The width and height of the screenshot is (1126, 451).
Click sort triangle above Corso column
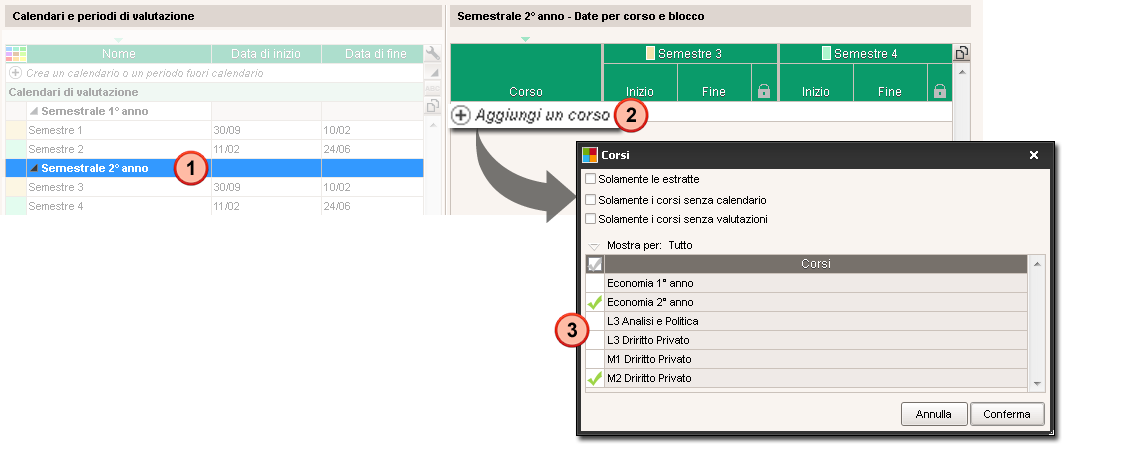(525, 39)
